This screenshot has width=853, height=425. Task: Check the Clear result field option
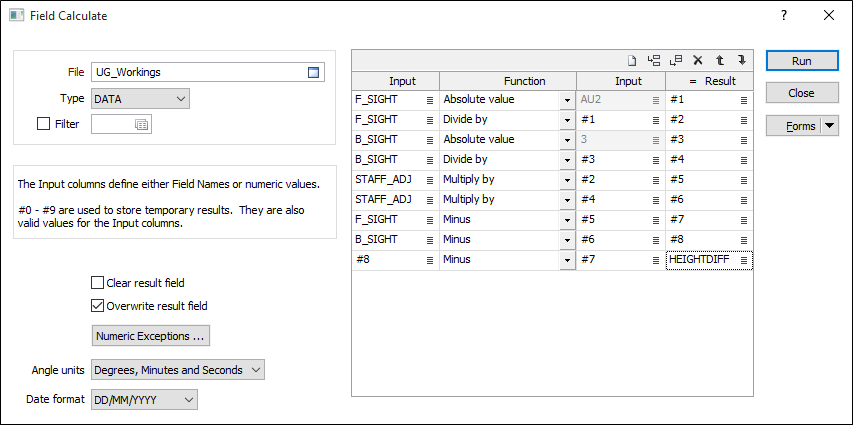[x=98, y=283]
